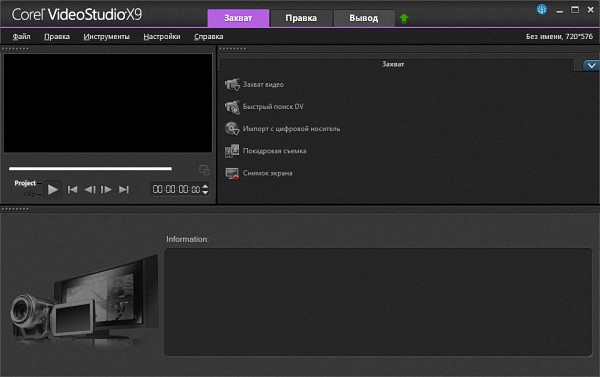Collapse the Захват panel with chevron
The image size is (600, 377).
click(591, 65)
